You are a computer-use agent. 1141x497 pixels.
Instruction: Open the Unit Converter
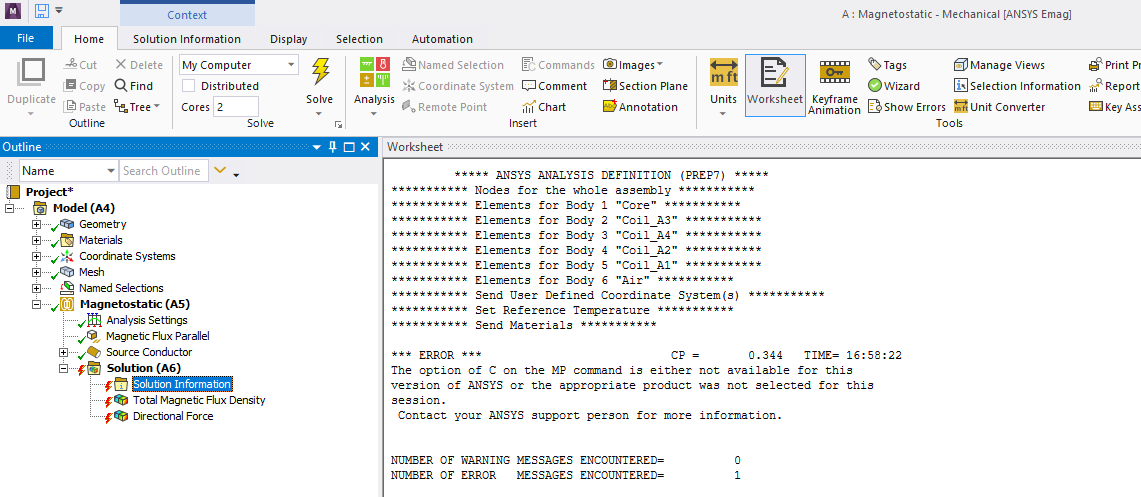coord(999,107)
